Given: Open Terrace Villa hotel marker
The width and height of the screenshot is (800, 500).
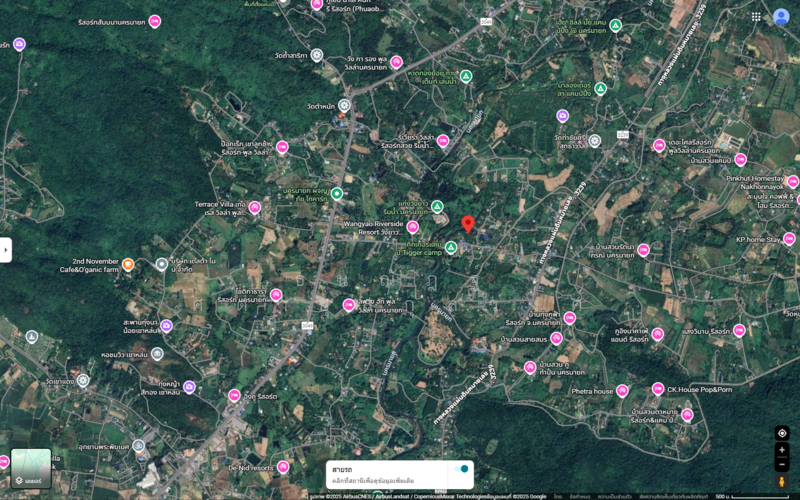Looking at the screenshot, I should [255, 208].
